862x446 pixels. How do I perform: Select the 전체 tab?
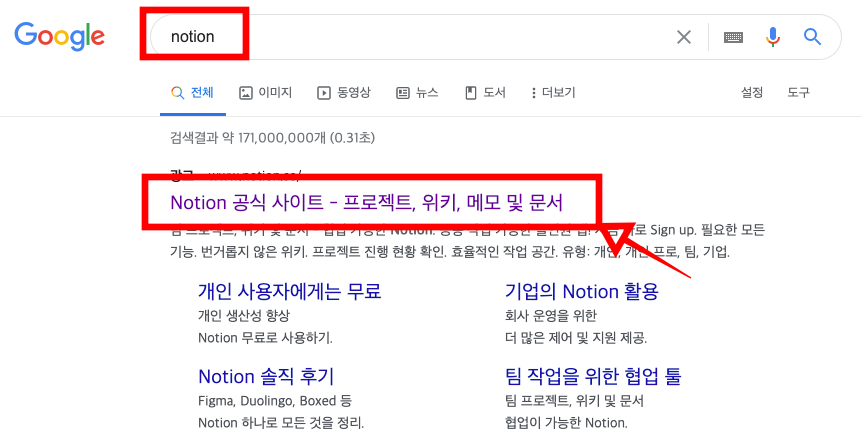click(192, 92)
